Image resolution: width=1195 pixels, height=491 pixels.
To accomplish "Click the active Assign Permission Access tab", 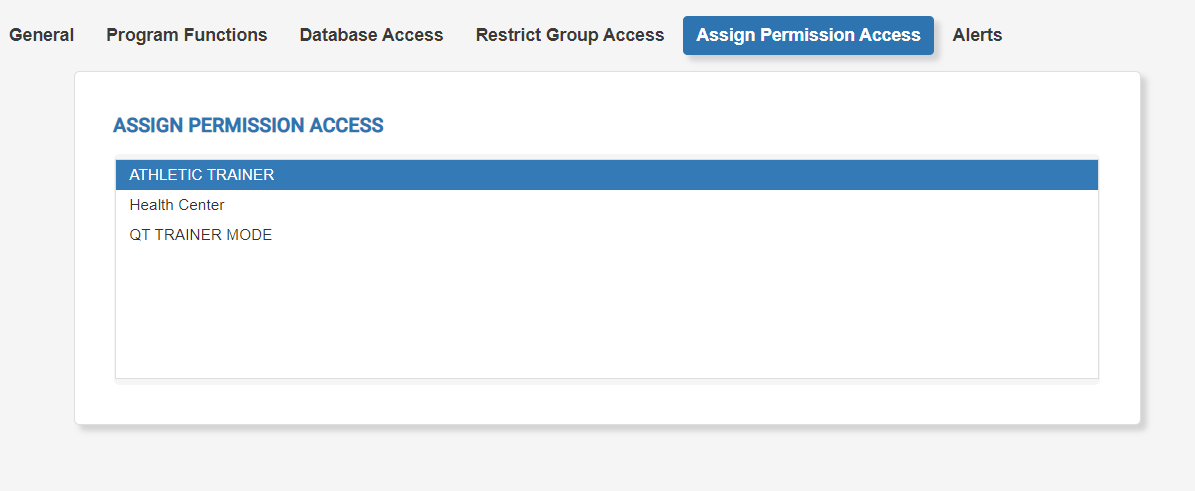I will [x=808, y=35].
